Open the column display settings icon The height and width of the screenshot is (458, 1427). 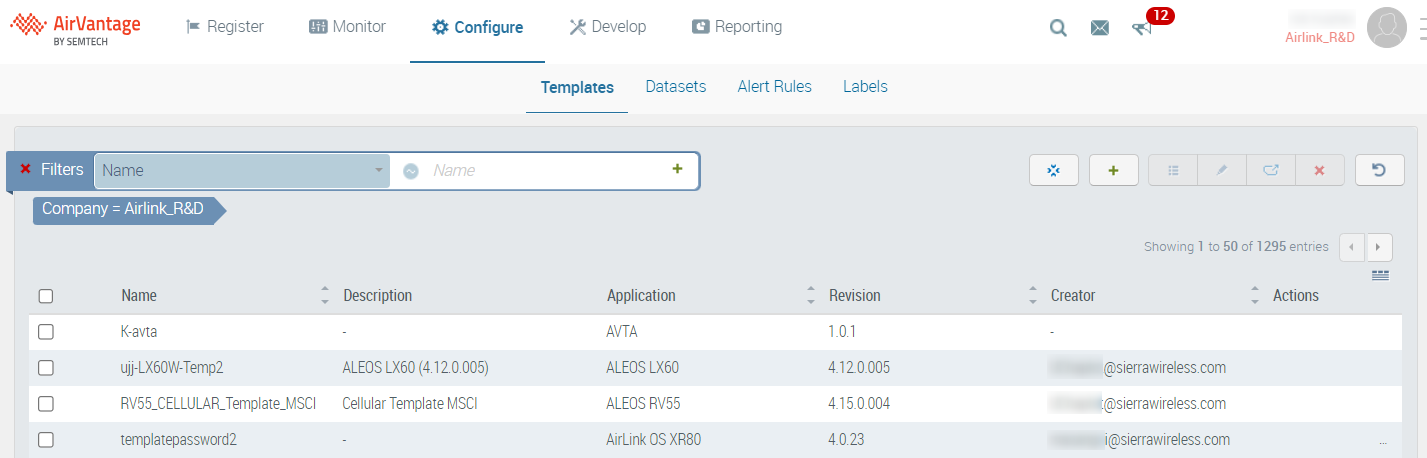pyautogui.click(x=1380, y=275)
